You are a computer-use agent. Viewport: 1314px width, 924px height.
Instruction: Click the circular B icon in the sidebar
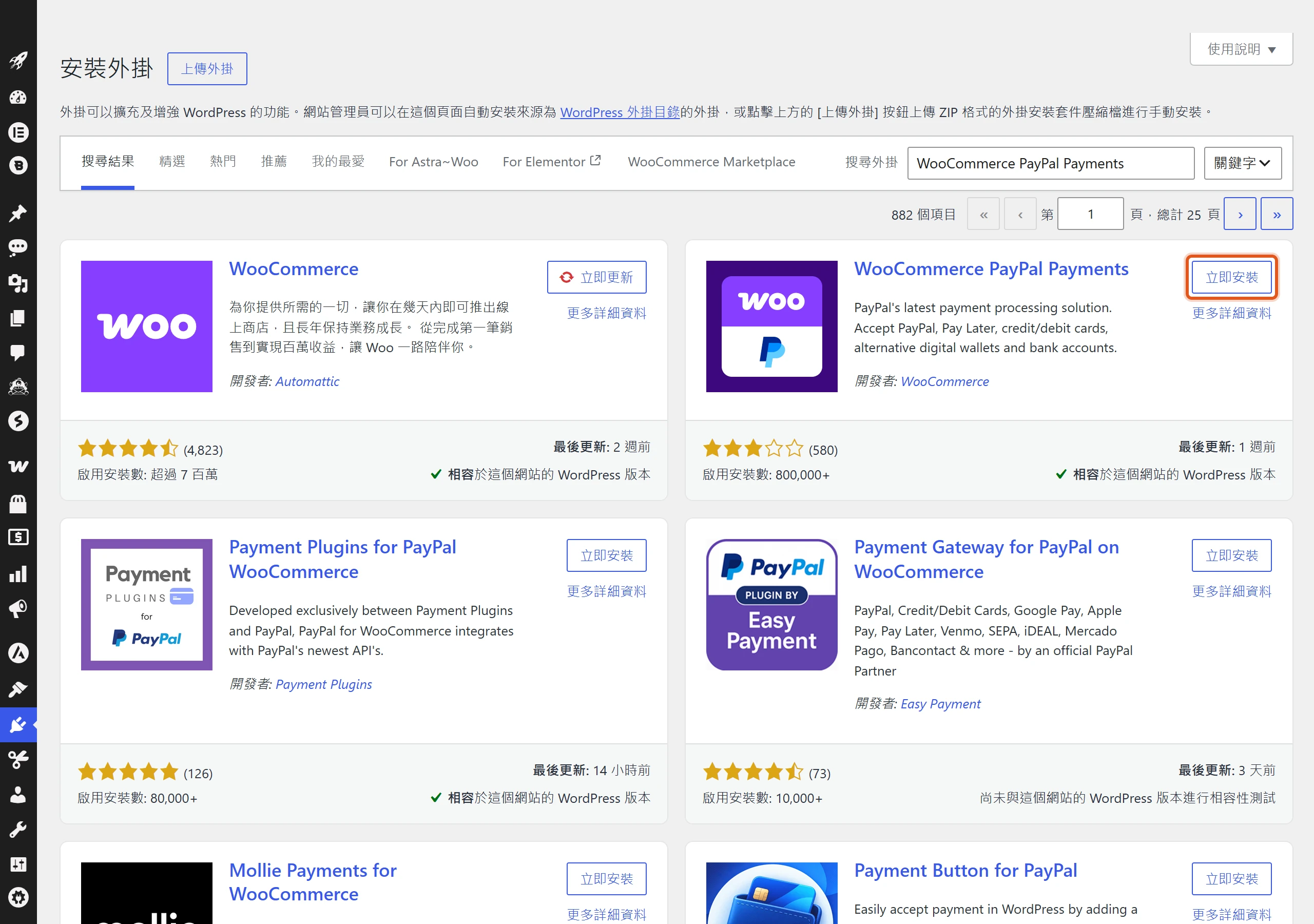(18, 166)
